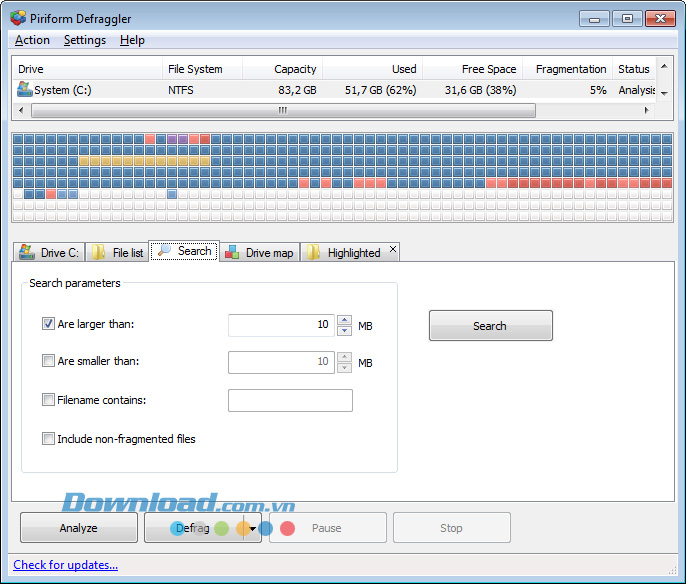Image resolution: width=686 pixels, height=584 pixels.
Task: Select the System (C:) drive row
Action: coord(334,90)
